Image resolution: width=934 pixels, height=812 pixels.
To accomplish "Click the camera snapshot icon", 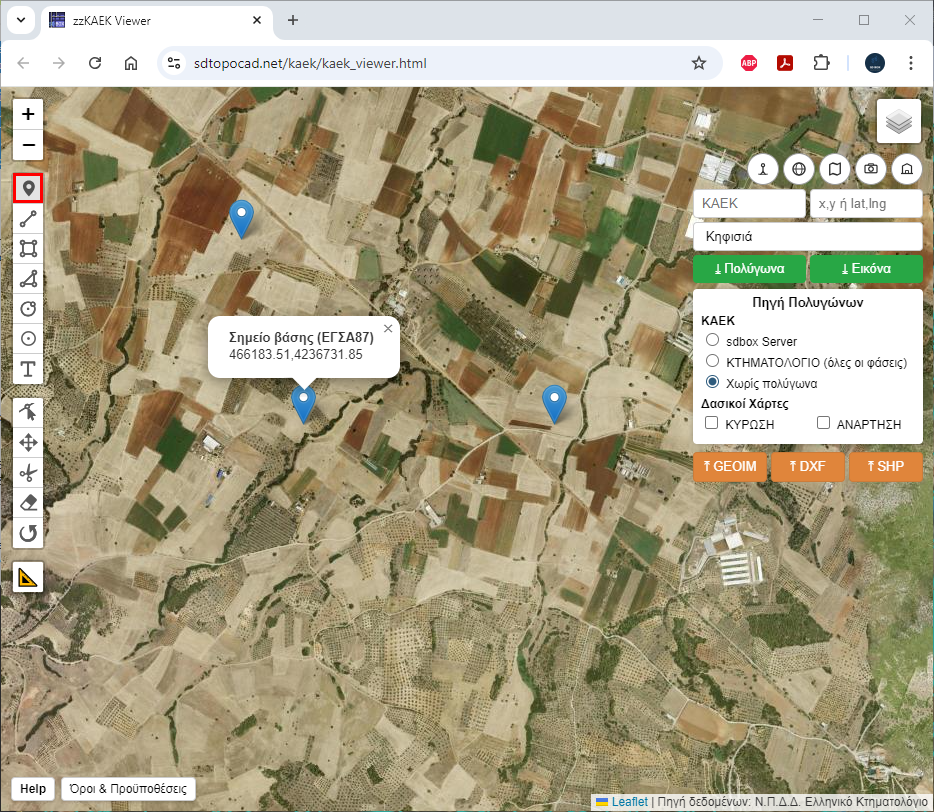I will coord(871,169).
